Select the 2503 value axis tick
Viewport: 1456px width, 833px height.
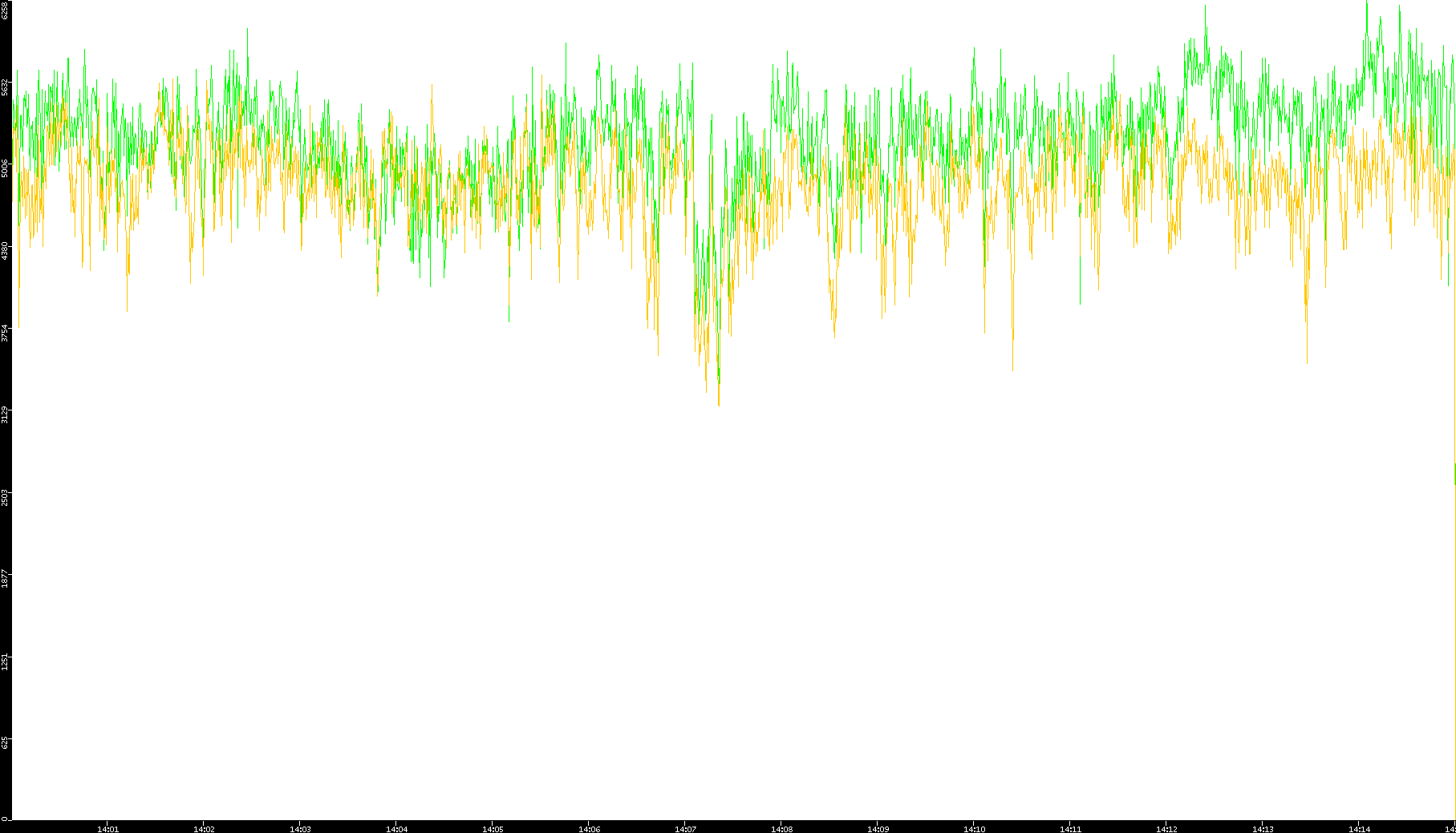(5, 497)
